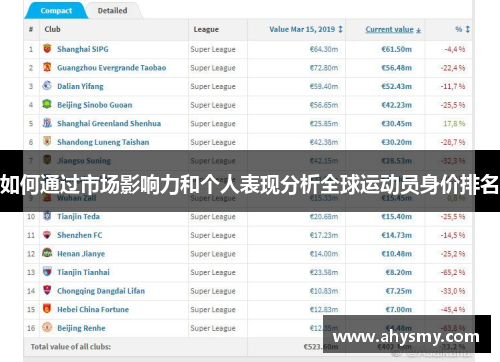Click Super League in Dalian Yifang row
Screen dimensions: 500x362
click(213, 86)
